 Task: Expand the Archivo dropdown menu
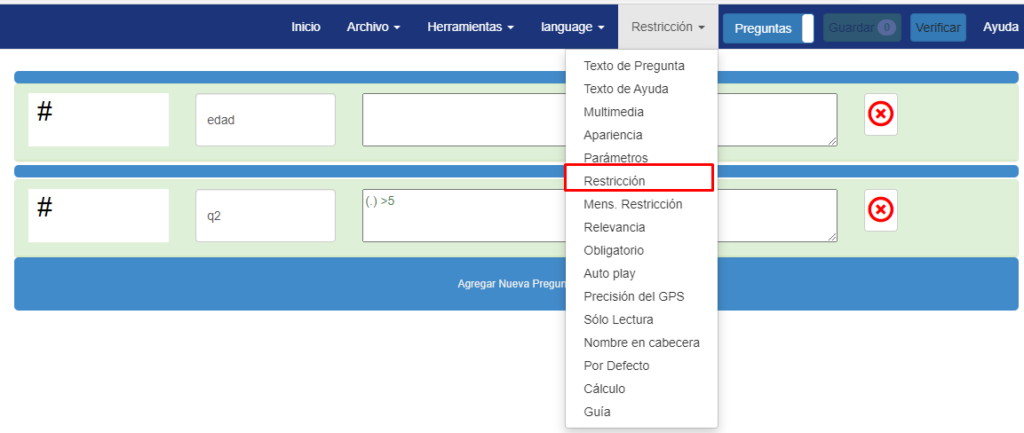tap(373, 27)
